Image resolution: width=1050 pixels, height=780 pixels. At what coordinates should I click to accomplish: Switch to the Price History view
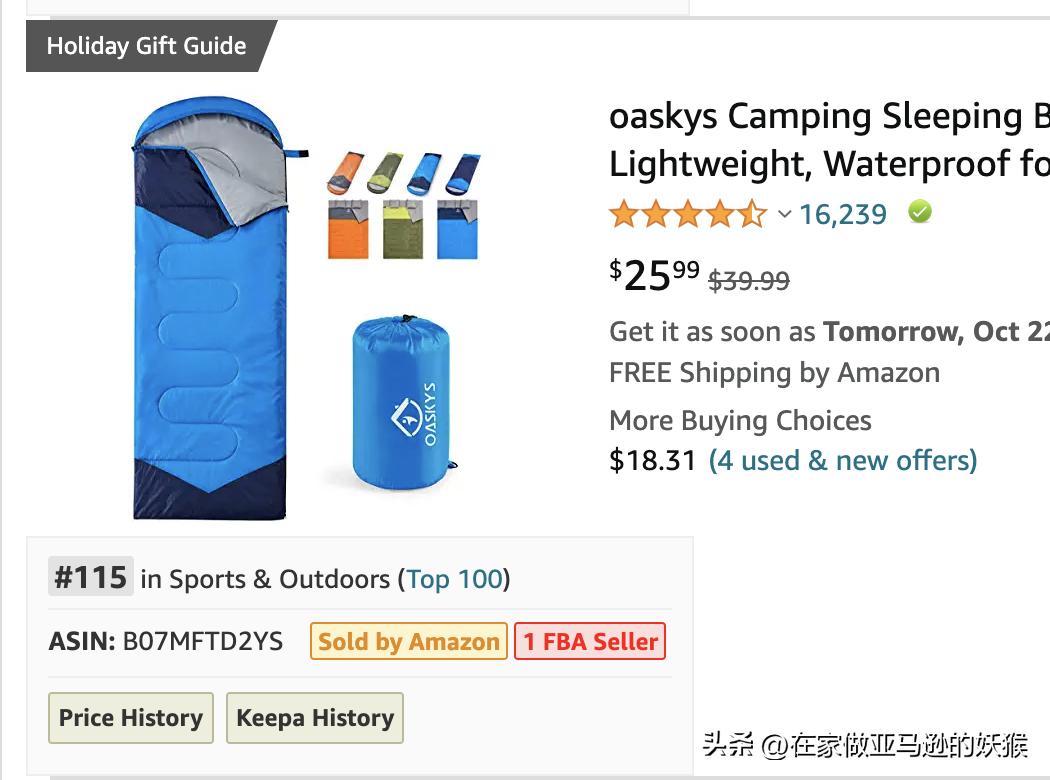130,717
